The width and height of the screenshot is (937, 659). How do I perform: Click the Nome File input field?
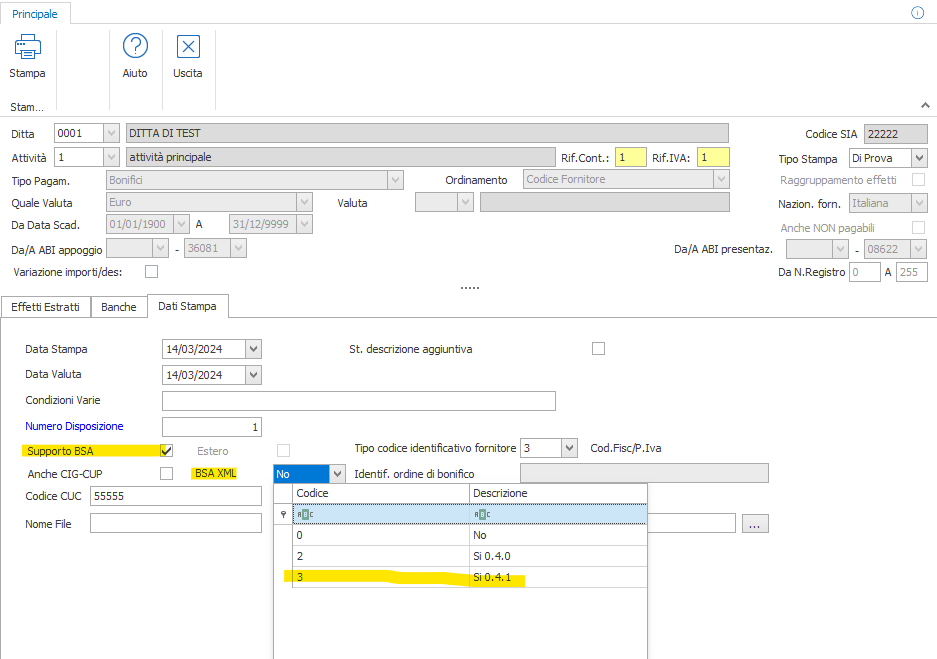[176, 523]
